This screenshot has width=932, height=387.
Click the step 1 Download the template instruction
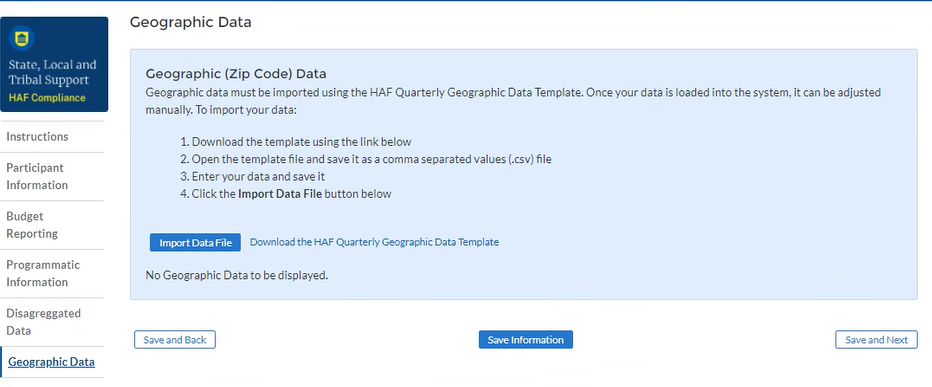[295, 142]
